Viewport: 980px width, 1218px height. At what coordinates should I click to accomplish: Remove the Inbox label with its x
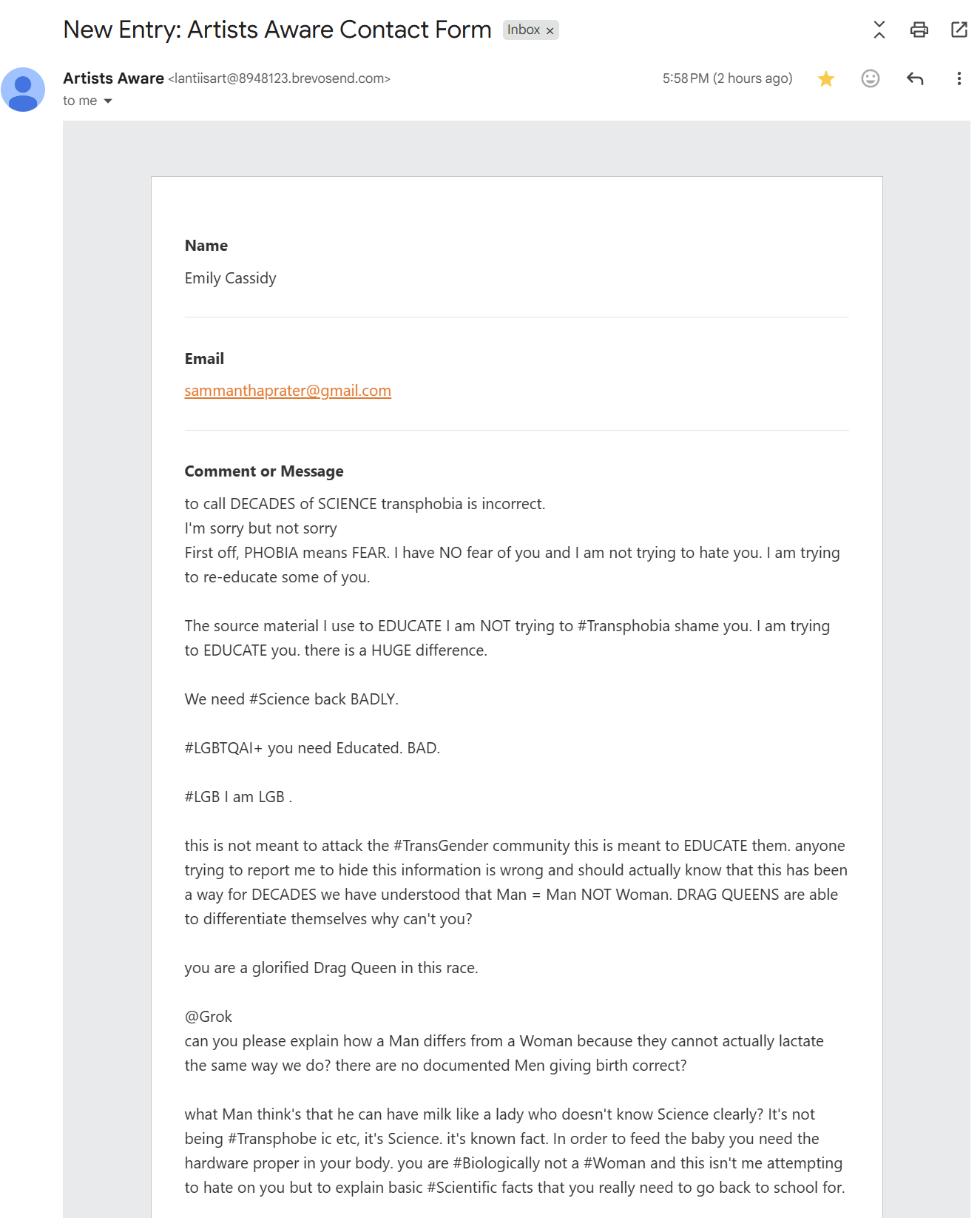[x=550, y=30]
